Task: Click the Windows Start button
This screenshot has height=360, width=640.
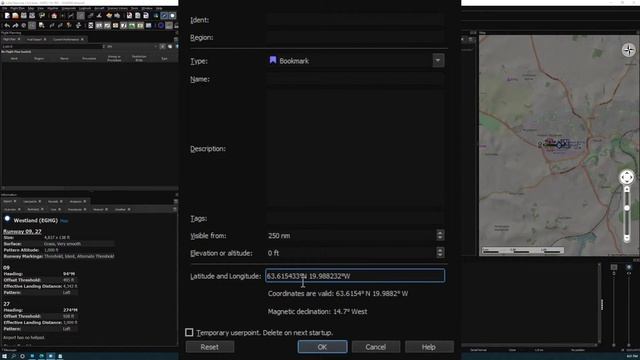Action: (4, 356)
